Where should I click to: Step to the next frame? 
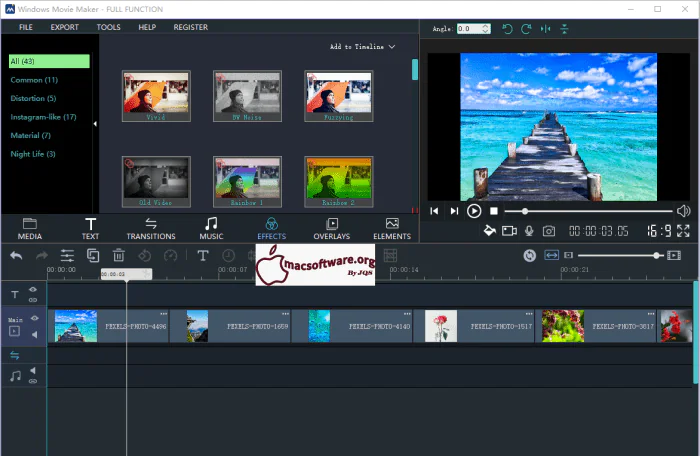click(454, 211)
